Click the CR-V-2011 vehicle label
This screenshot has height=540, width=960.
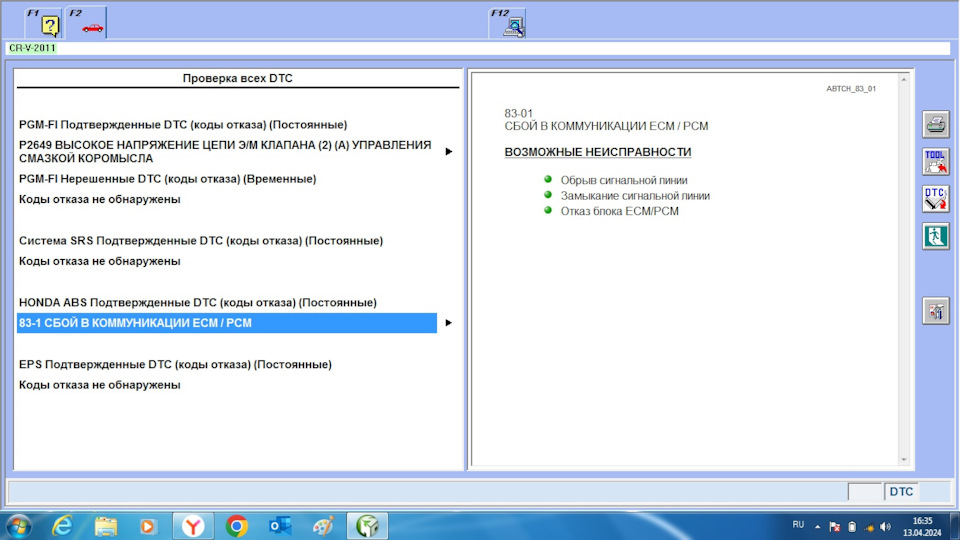[x=32, y=48]
